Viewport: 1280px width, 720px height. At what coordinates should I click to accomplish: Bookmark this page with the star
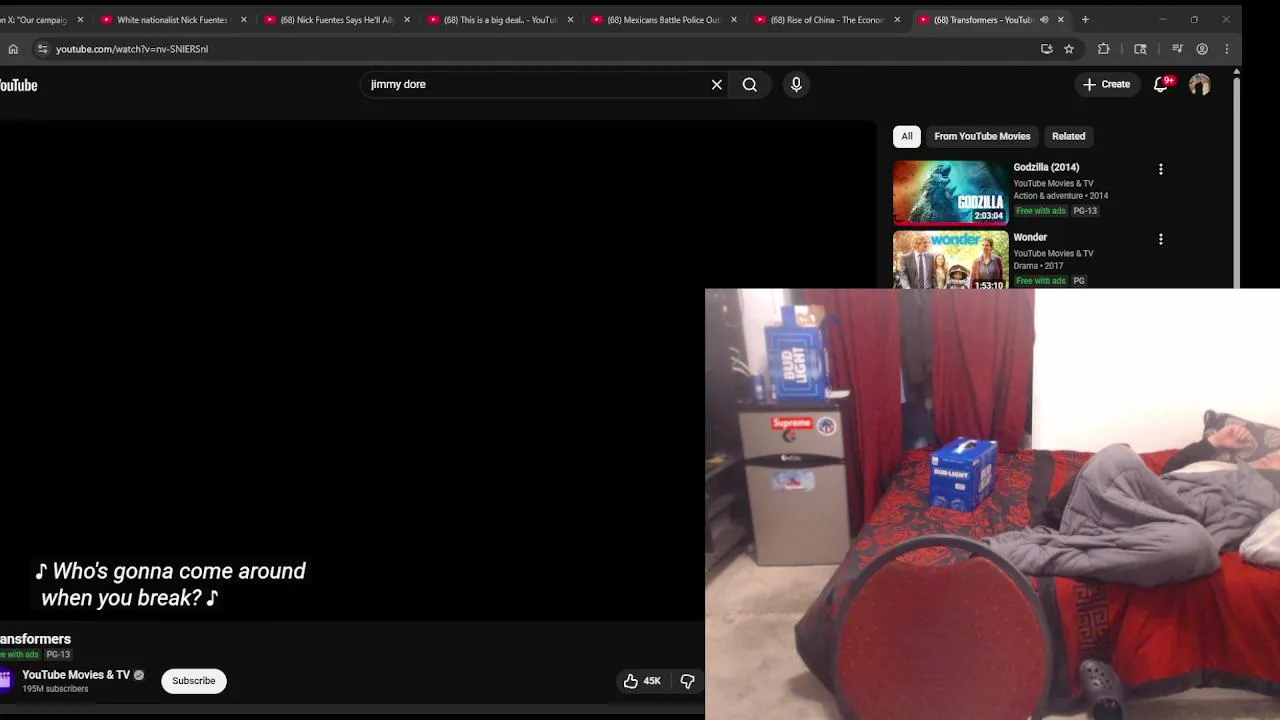coord(1069,49)
